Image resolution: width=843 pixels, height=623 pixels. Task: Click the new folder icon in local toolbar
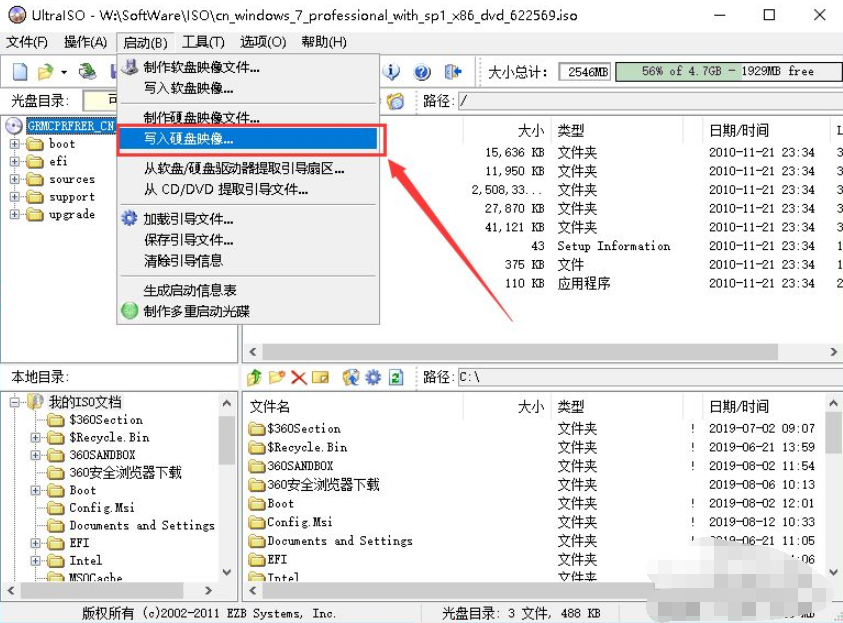pos(276,377)
